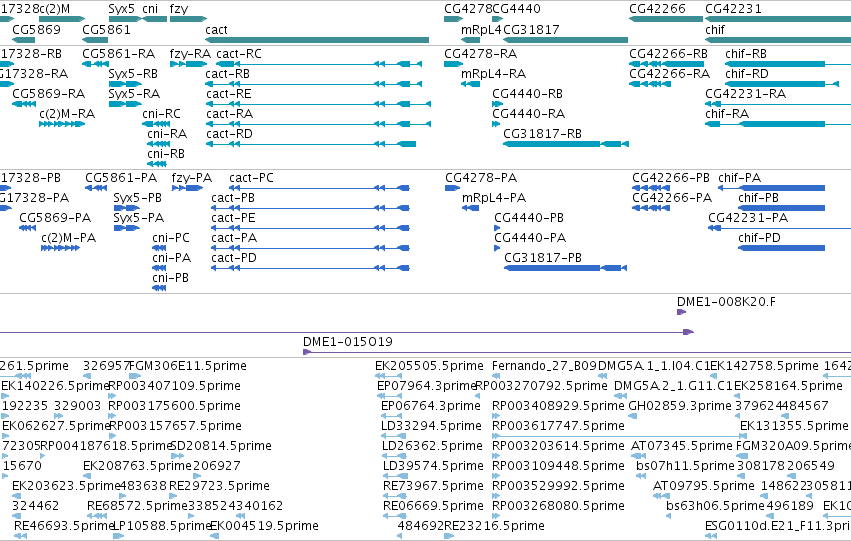The image size is (851, 541).
Task: Select transcript fzy-RA
Action: click(188, 64)
